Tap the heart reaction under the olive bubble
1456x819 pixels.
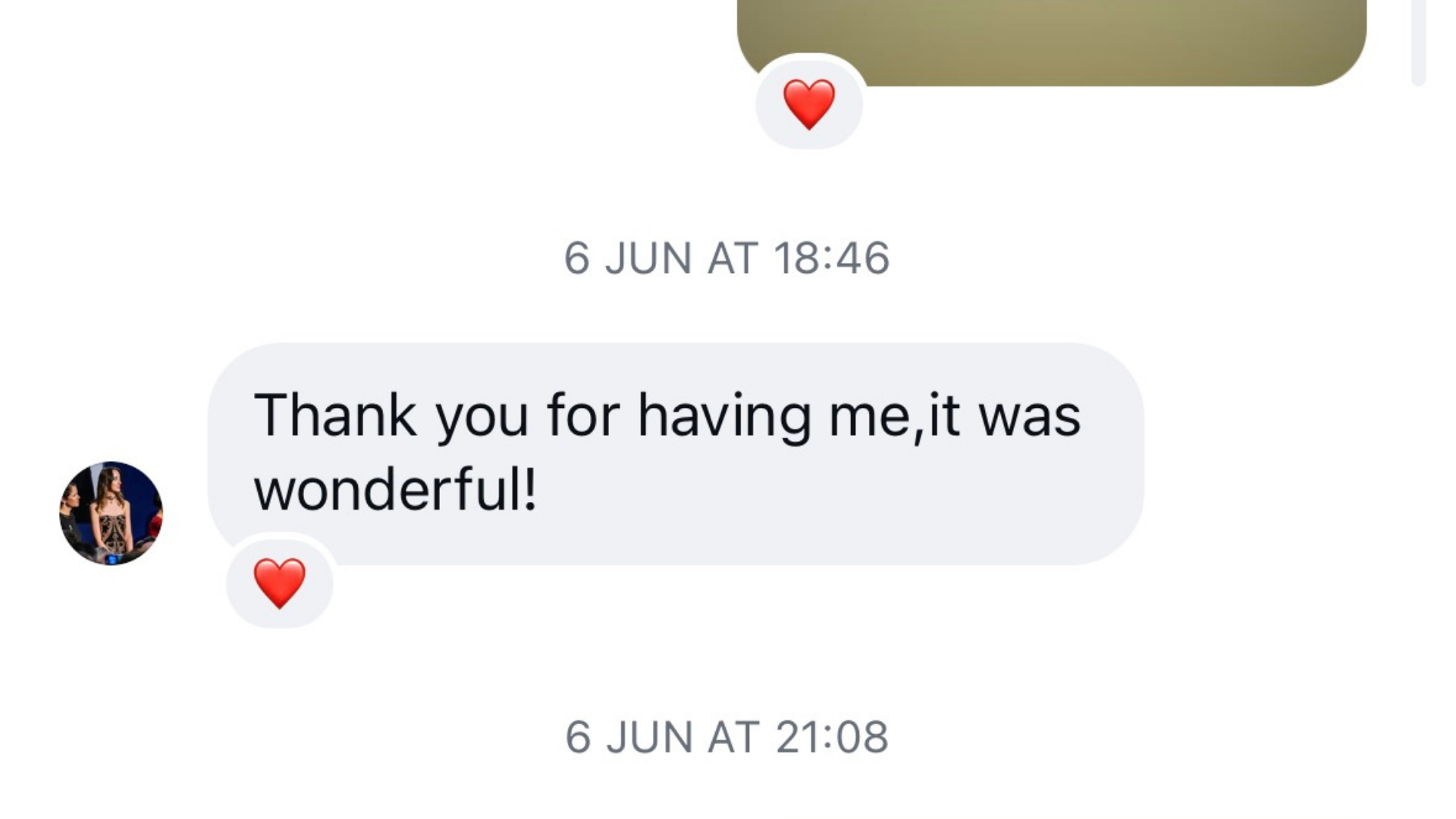pyautogui.click(x=809, y=104)
